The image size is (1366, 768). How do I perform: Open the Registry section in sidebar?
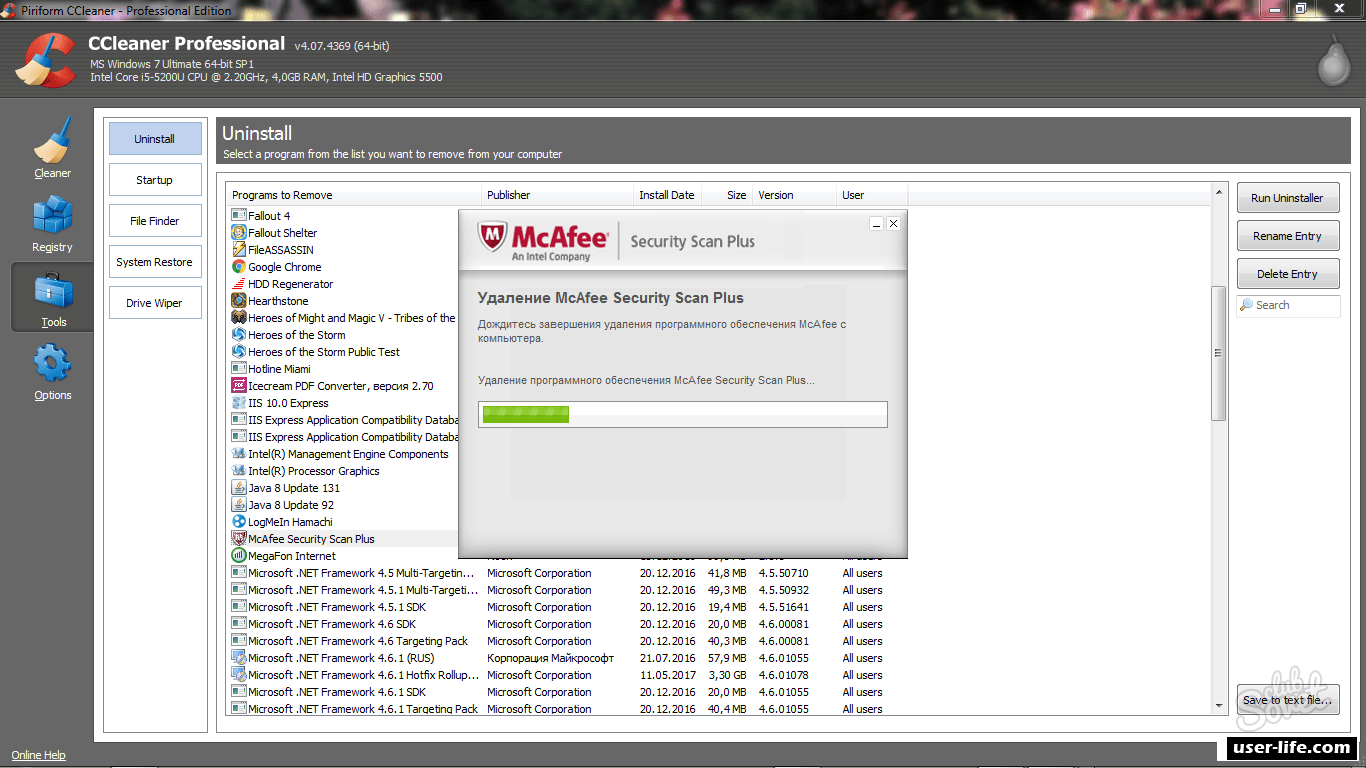52,222
